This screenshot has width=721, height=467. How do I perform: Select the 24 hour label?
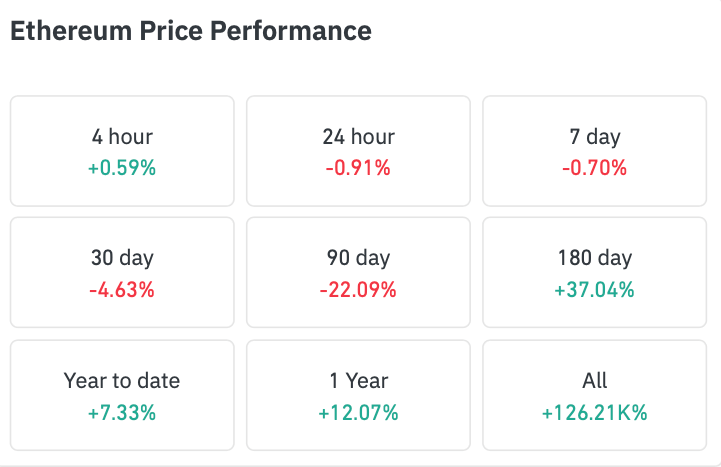358,137
